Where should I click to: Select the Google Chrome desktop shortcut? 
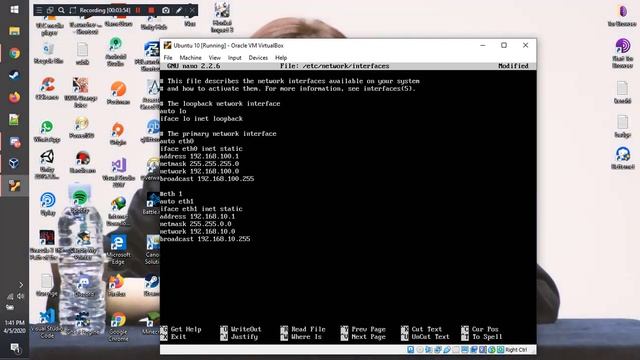click(x=118, y=327)
